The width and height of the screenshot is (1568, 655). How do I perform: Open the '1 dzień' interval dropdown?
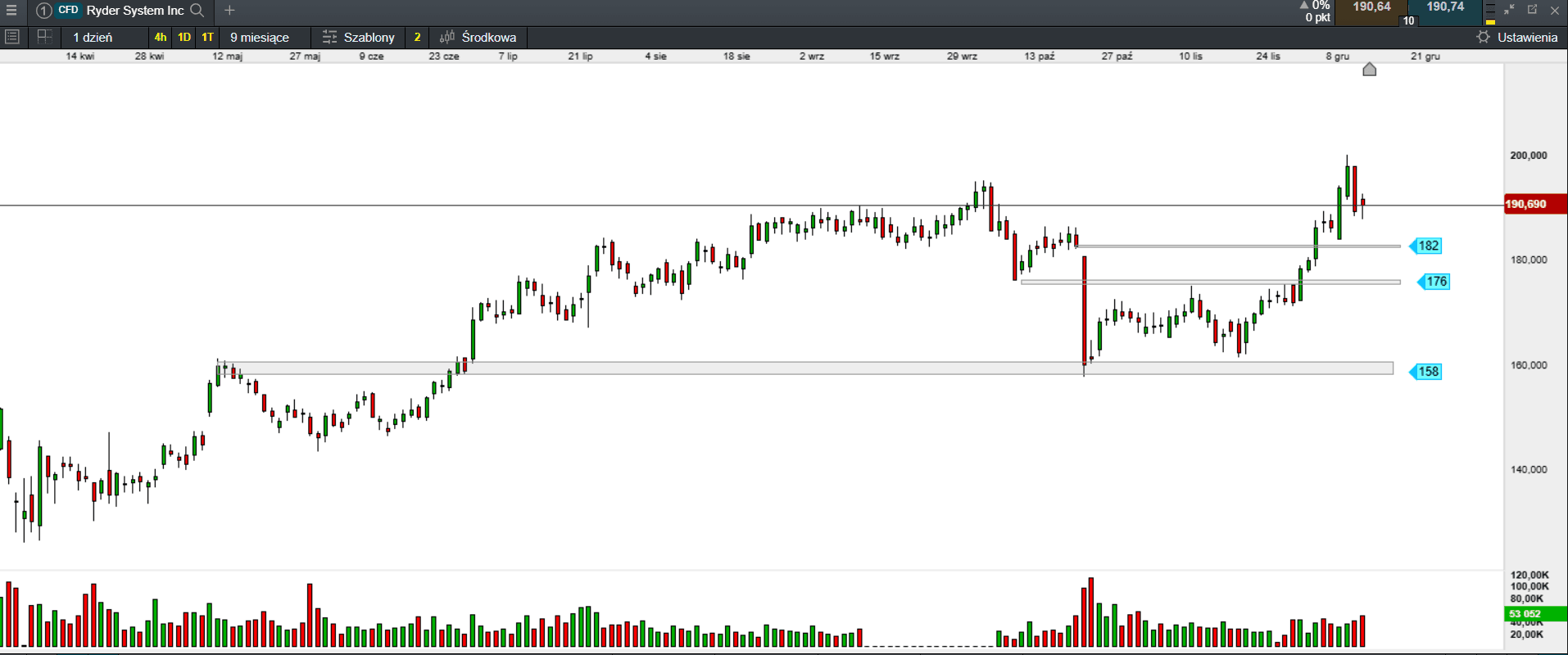click(x=93, y=37)
